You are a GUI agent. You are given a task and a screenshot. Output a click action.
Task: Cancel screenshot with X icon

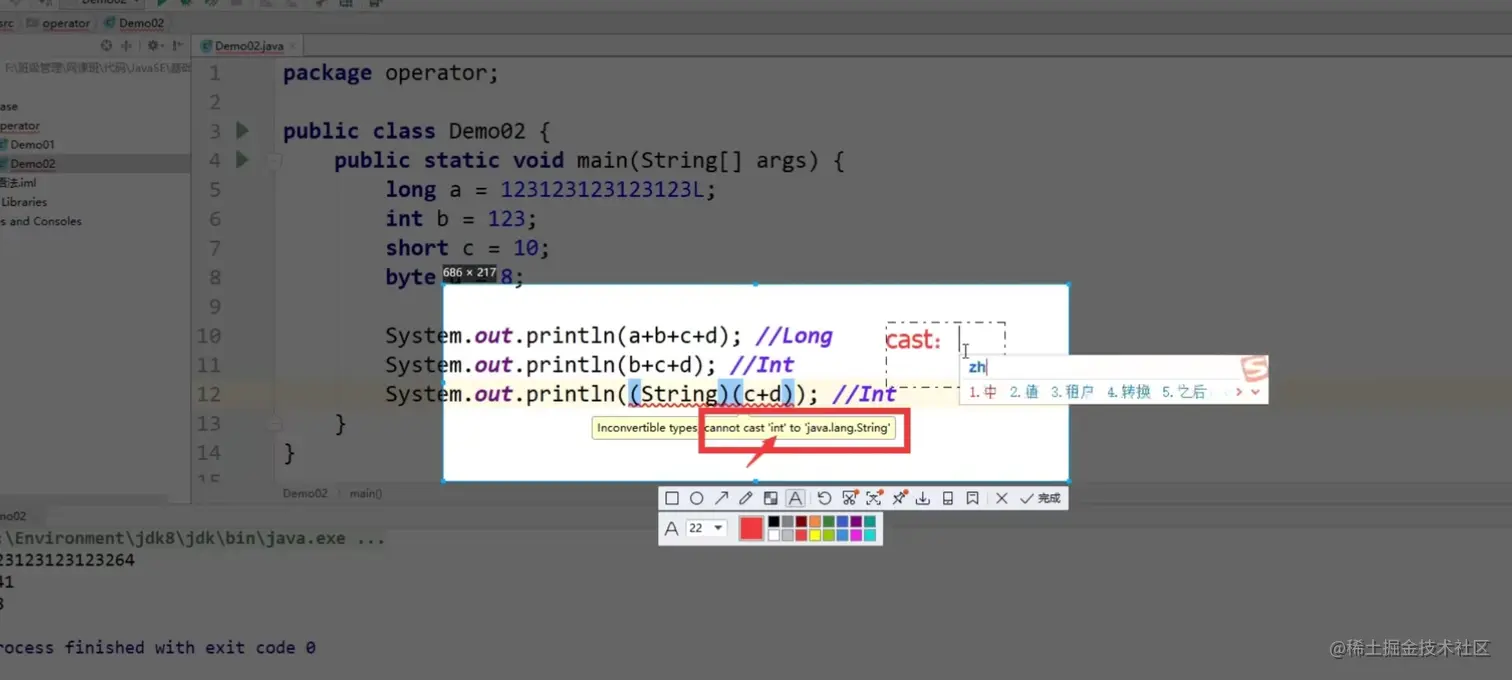pos(1001,497)
